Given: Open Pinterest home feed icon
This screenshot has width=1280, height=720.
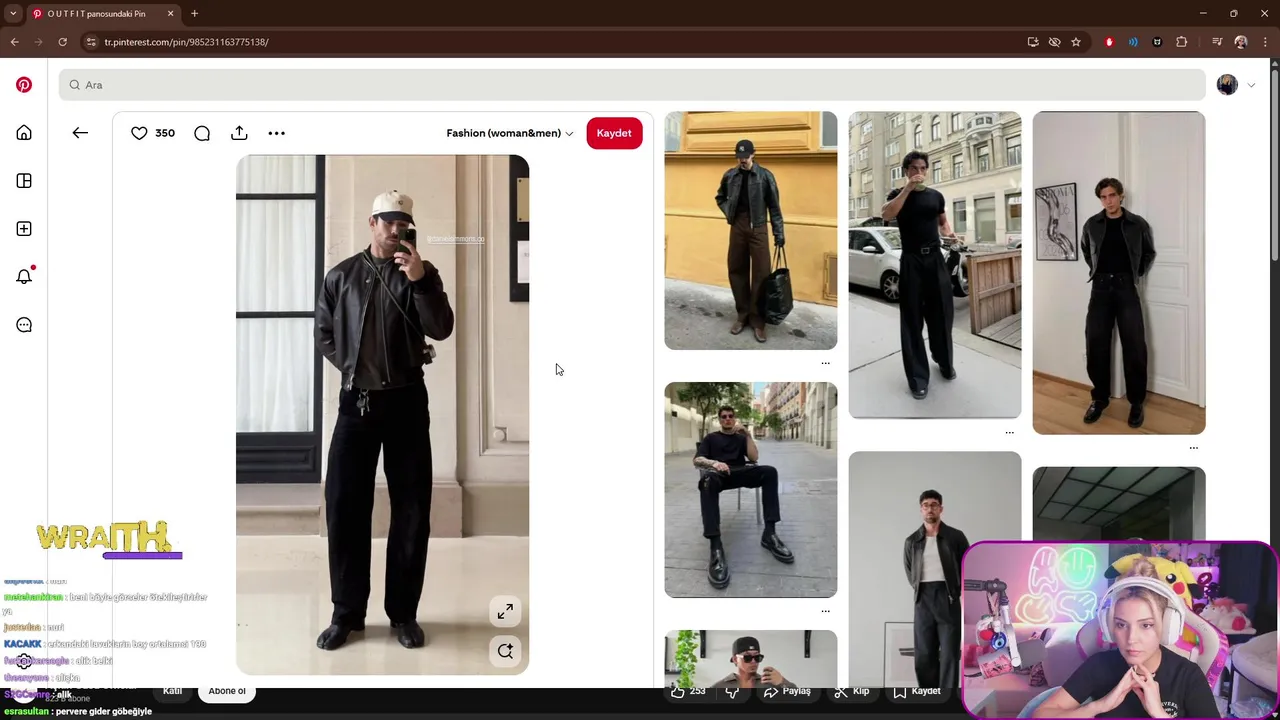Looking at the screenshot, I should [24, 133].
